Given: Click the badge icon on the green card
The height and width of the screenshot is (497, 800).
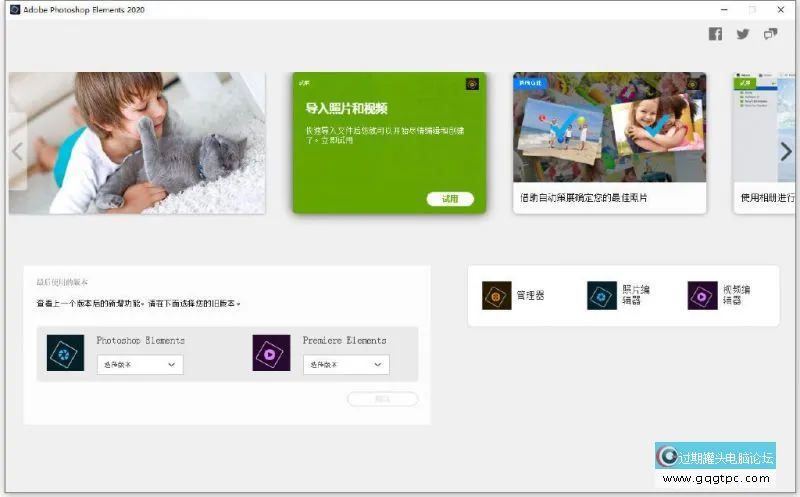Looking at the screenshot, I should point(472,84).
